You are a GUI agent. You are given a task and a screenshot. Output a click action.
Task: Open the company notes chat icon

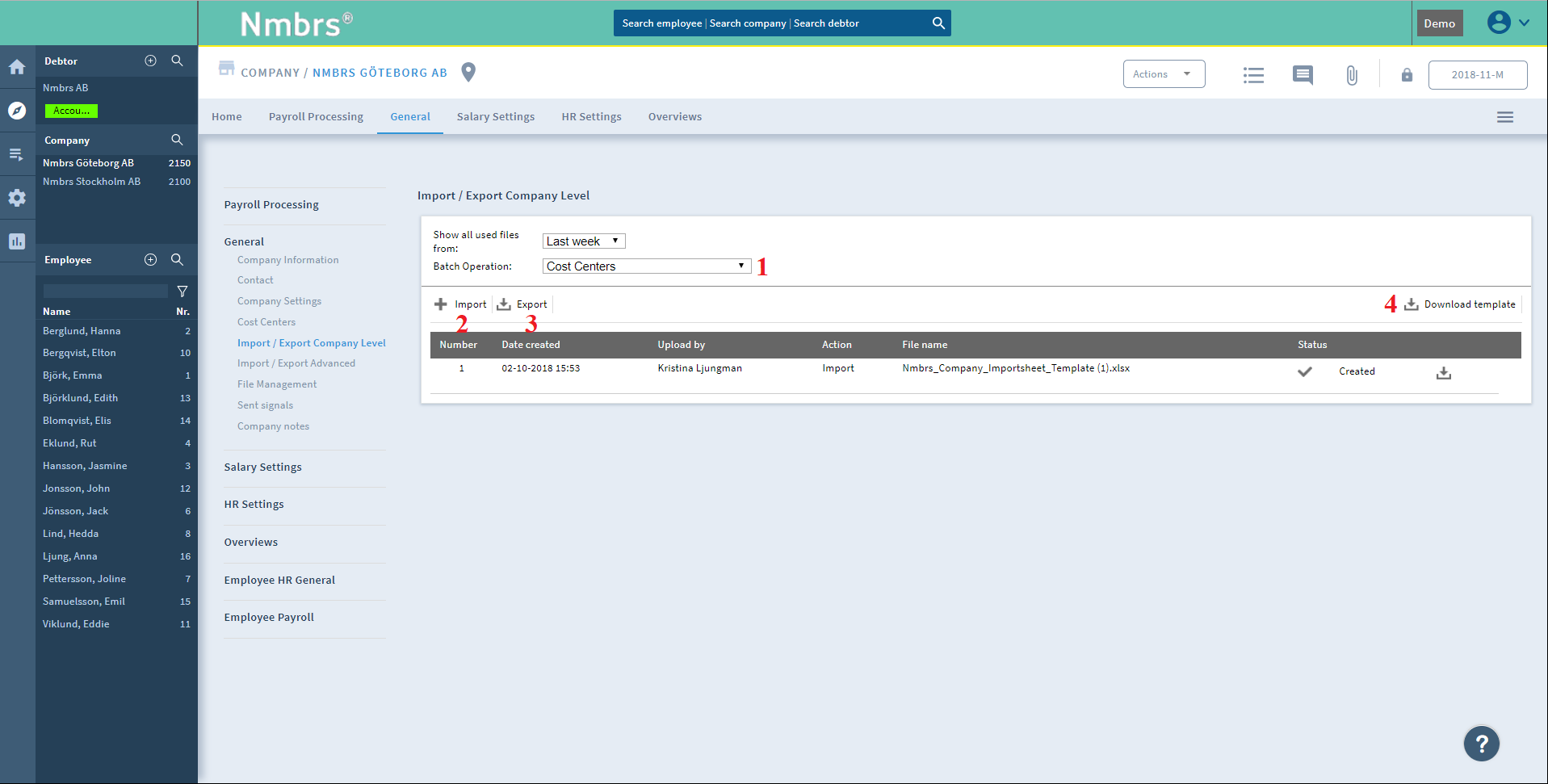1303,75
